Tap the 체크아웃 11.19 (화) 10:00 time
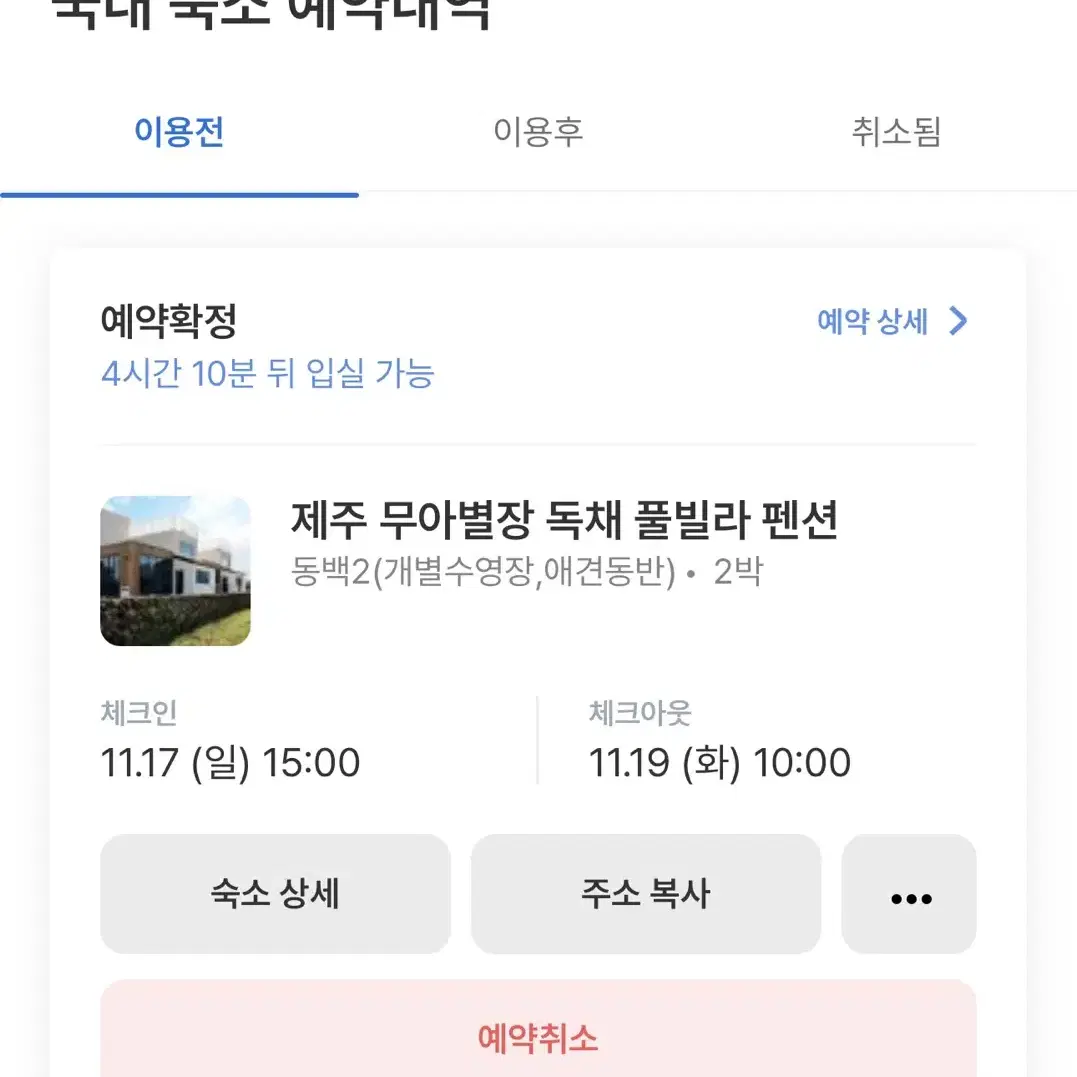The image size is (1077, 1077). [719, 763]
